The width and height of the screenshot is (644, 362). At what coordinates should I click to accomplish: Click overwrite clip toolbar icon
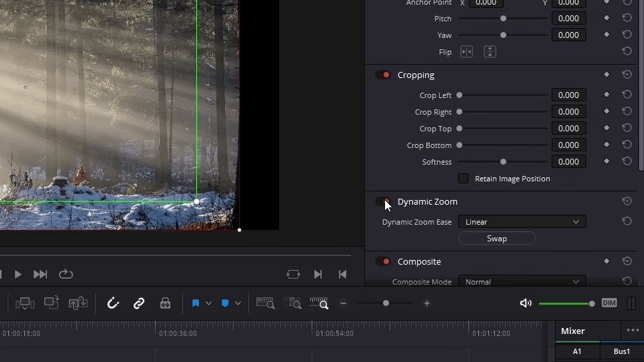(x=51, y=303)
